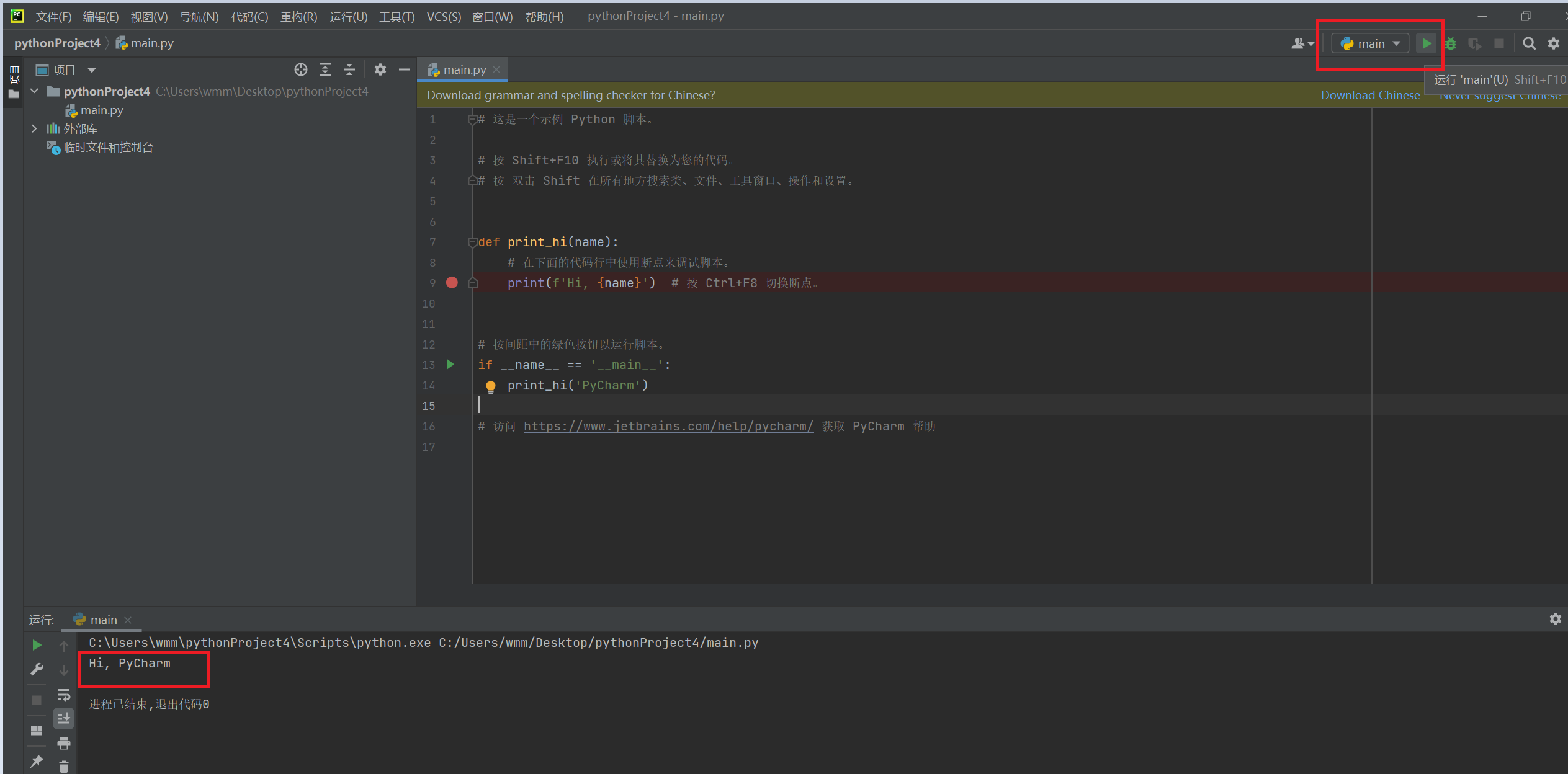
Task: Click the pythonProject4 breadcrumb
Action: point(57,43)
